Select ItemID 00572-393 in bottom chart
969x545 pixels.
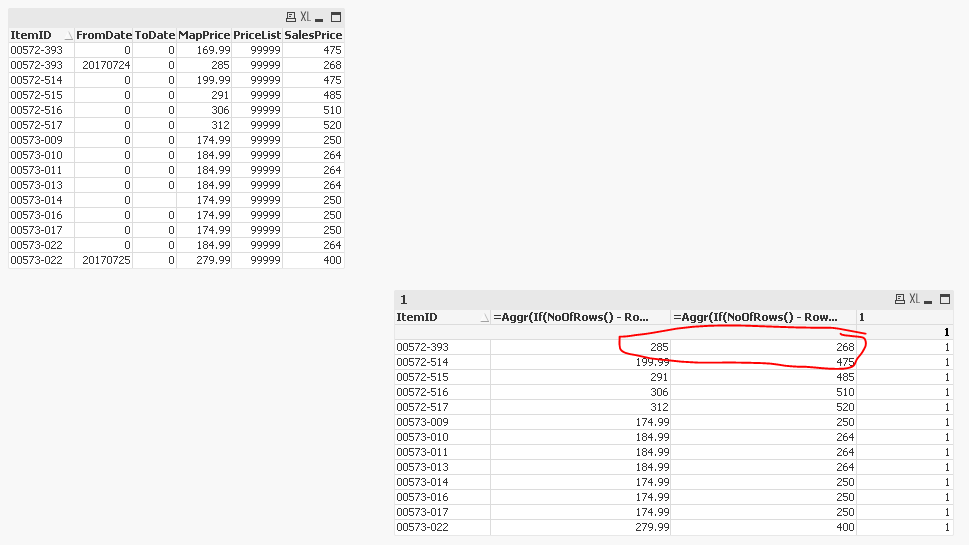coord(442,347)
